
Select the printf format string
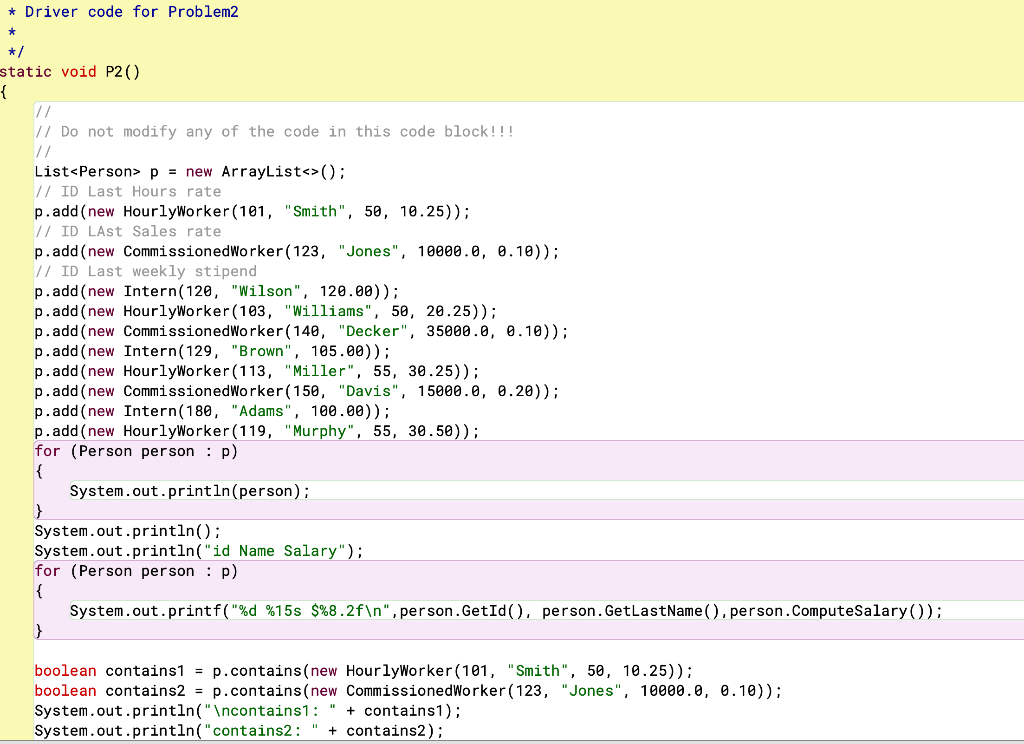coord(312,611)
